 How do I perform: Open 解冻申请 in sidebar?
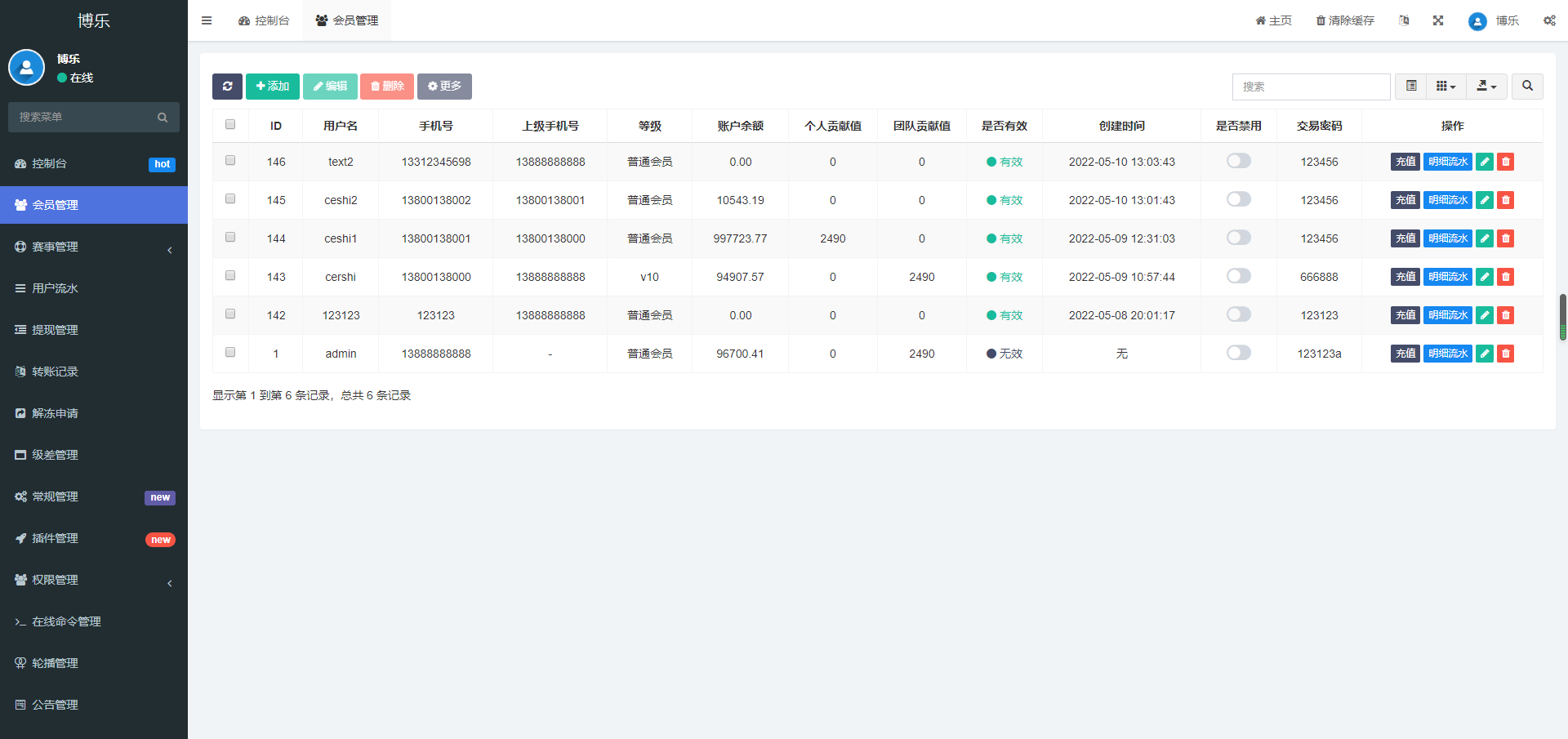(94, 413)
